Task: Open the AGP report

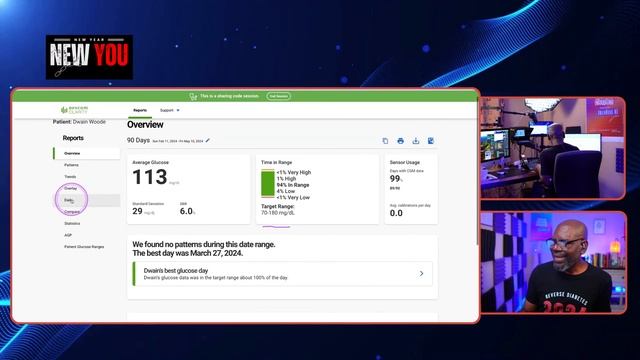Action: tap(68, 235)
